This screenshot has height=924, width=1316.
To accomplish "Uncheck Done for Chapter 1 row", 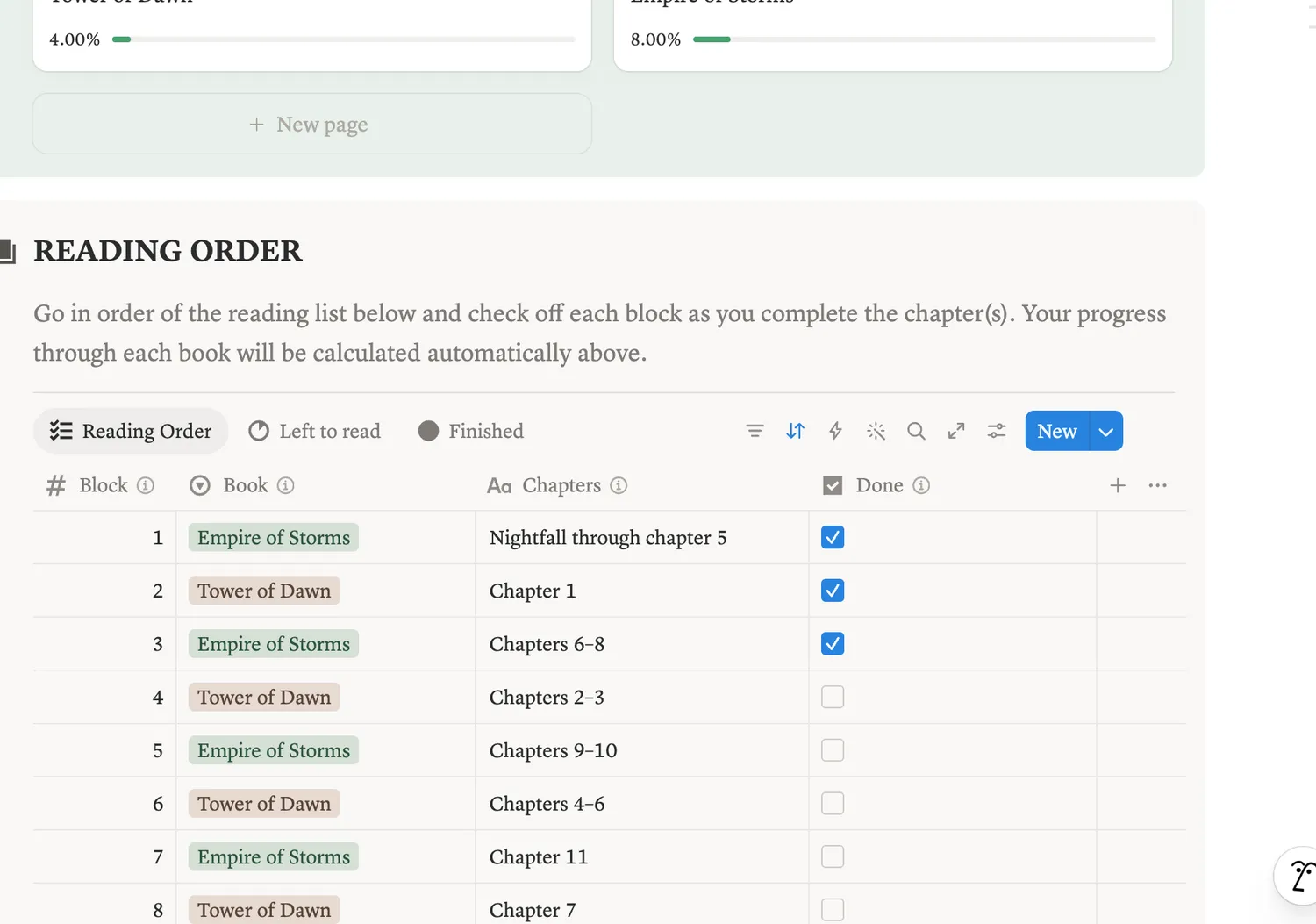I will (x=833, y=591).
